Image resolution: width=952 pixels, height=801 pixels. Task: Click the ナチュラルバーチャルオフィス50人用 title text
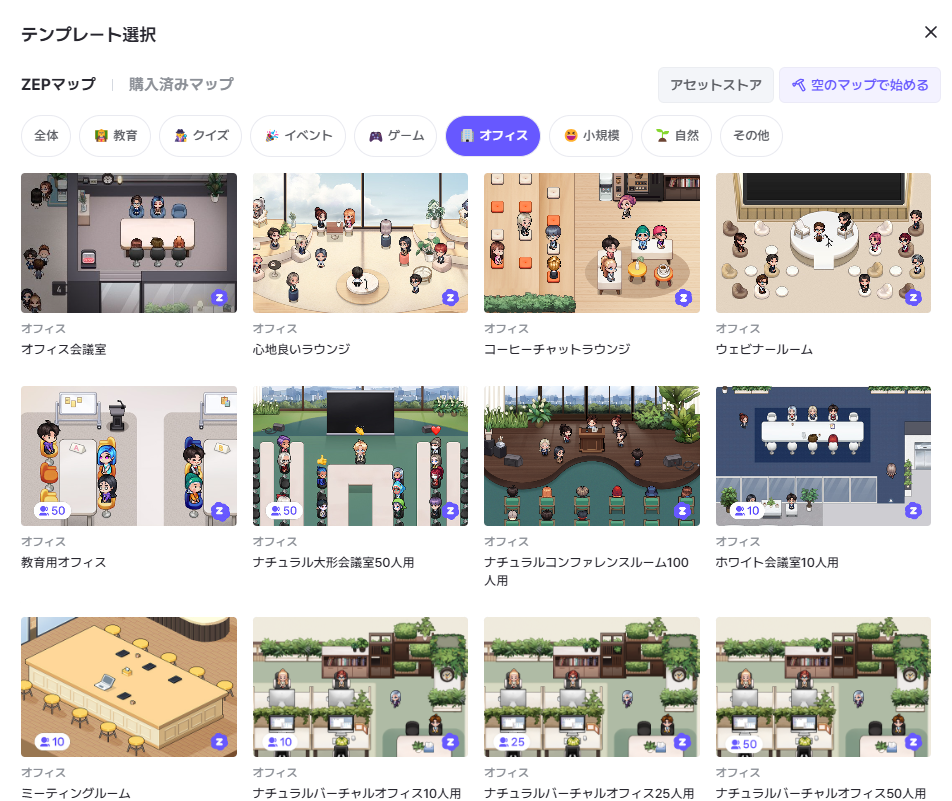pyautogui.click(x=821, y=793)
